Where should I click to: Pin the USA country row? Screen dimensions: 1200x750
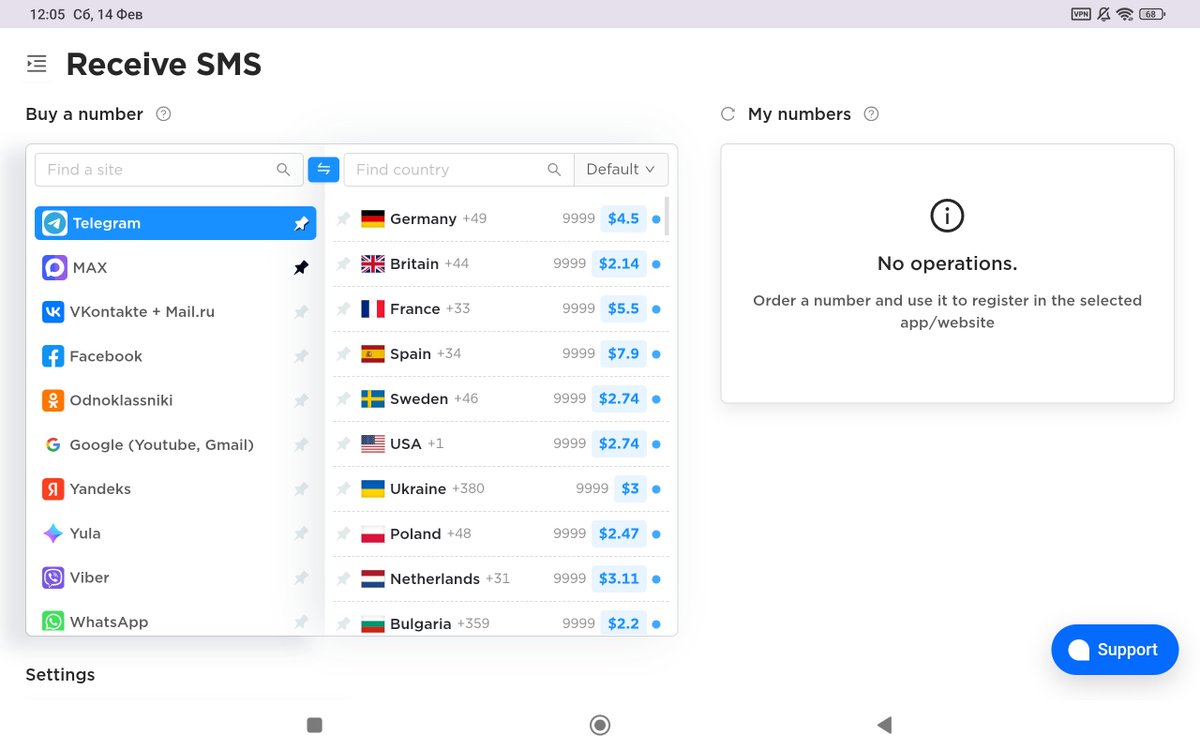point(343,444)
